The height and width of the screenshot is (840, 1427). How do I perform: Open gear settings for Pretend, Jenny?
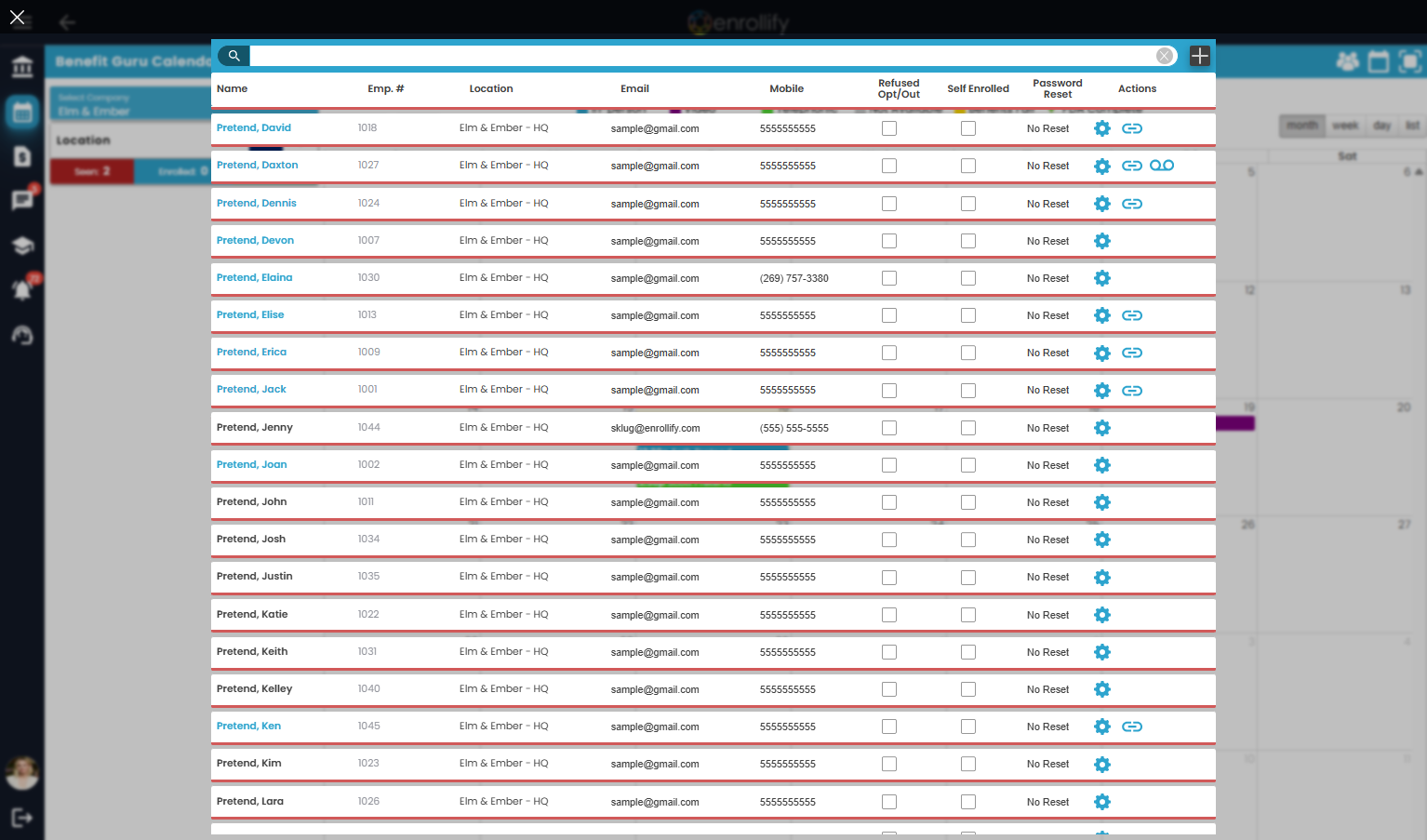pos(1102,428)
